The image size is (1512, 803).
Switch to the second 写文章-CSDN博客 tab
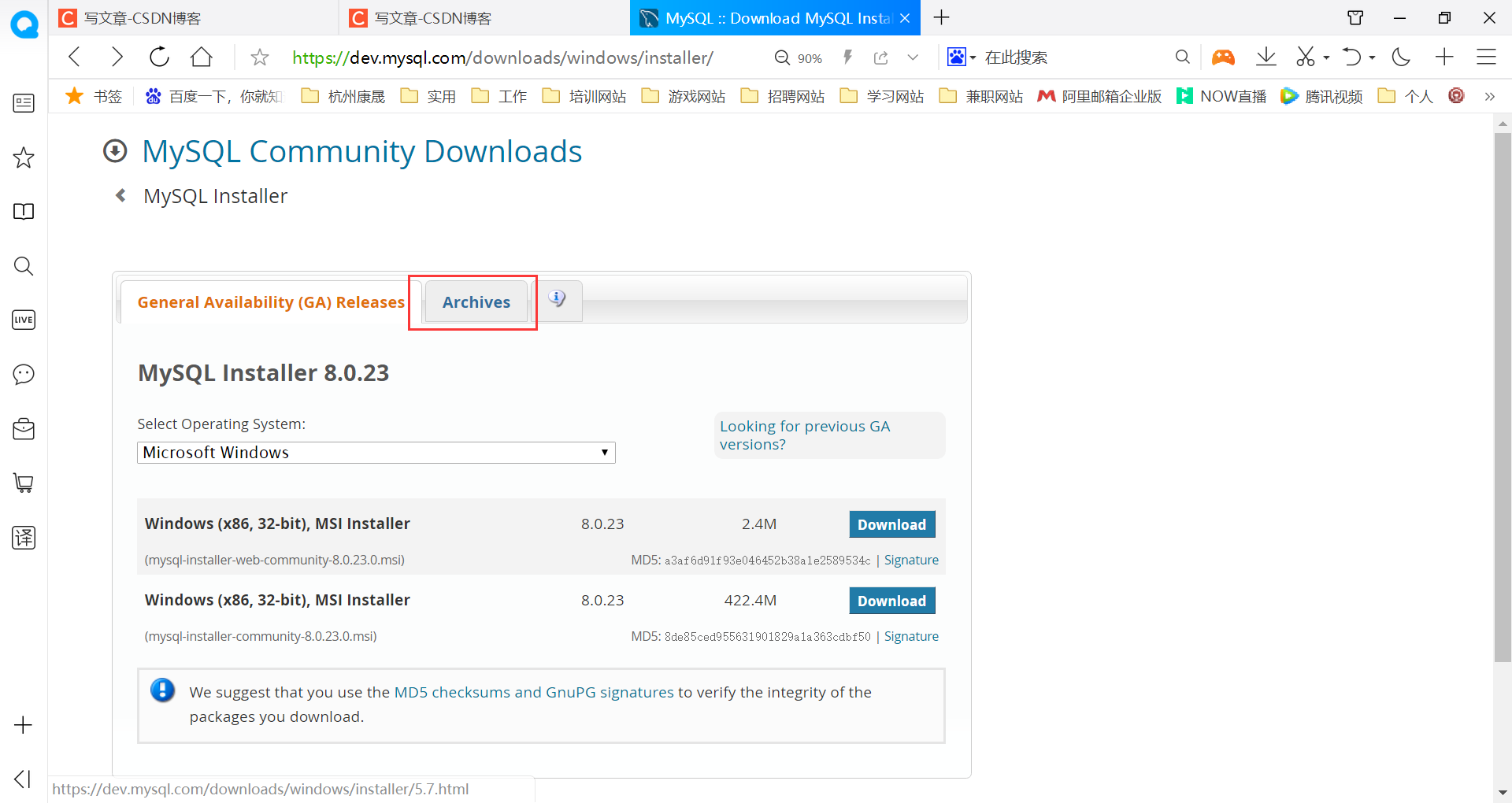(484, 18)
